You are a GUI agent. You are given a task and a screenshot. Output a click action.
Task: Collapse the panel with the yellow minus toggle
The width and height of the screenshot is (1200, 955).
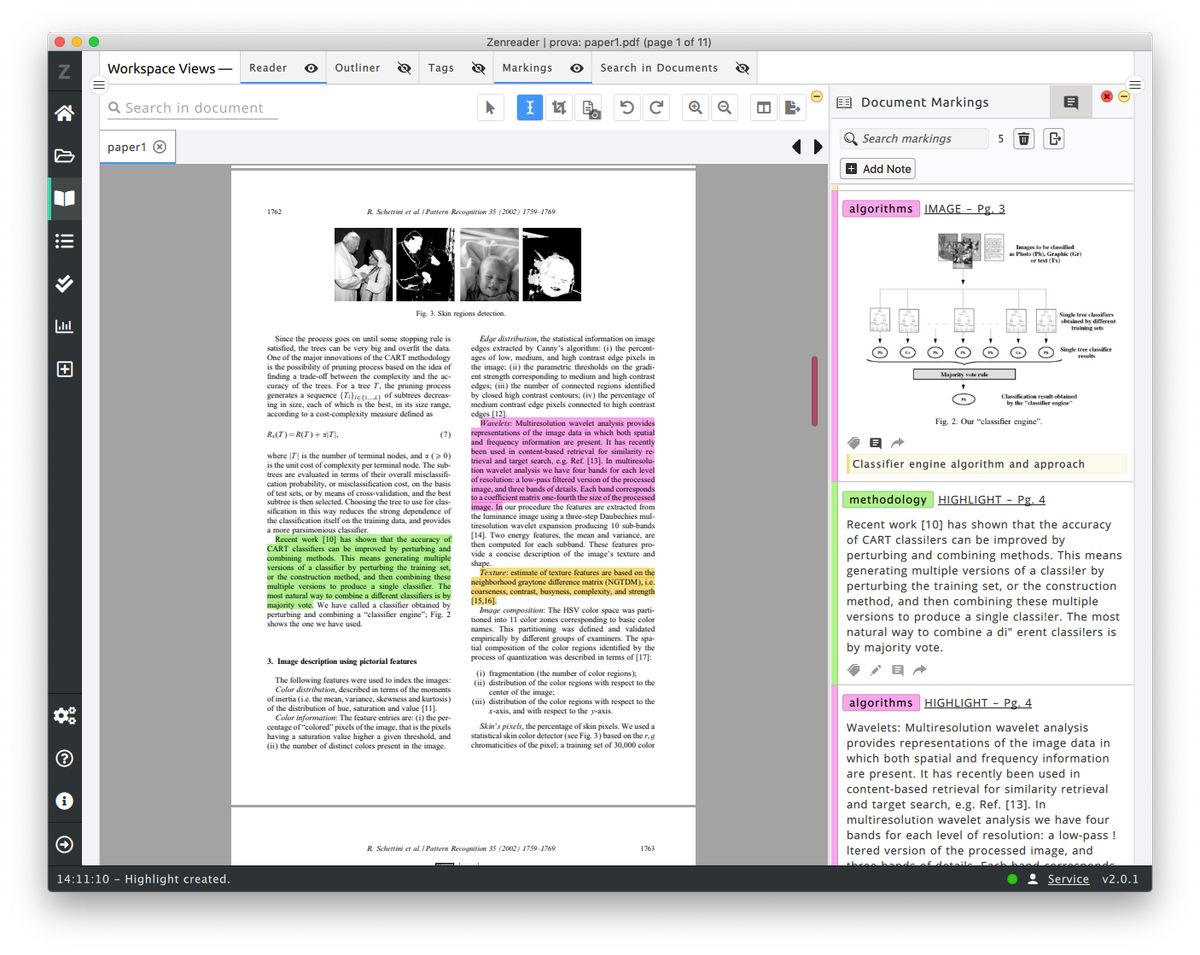point(1124,98)
